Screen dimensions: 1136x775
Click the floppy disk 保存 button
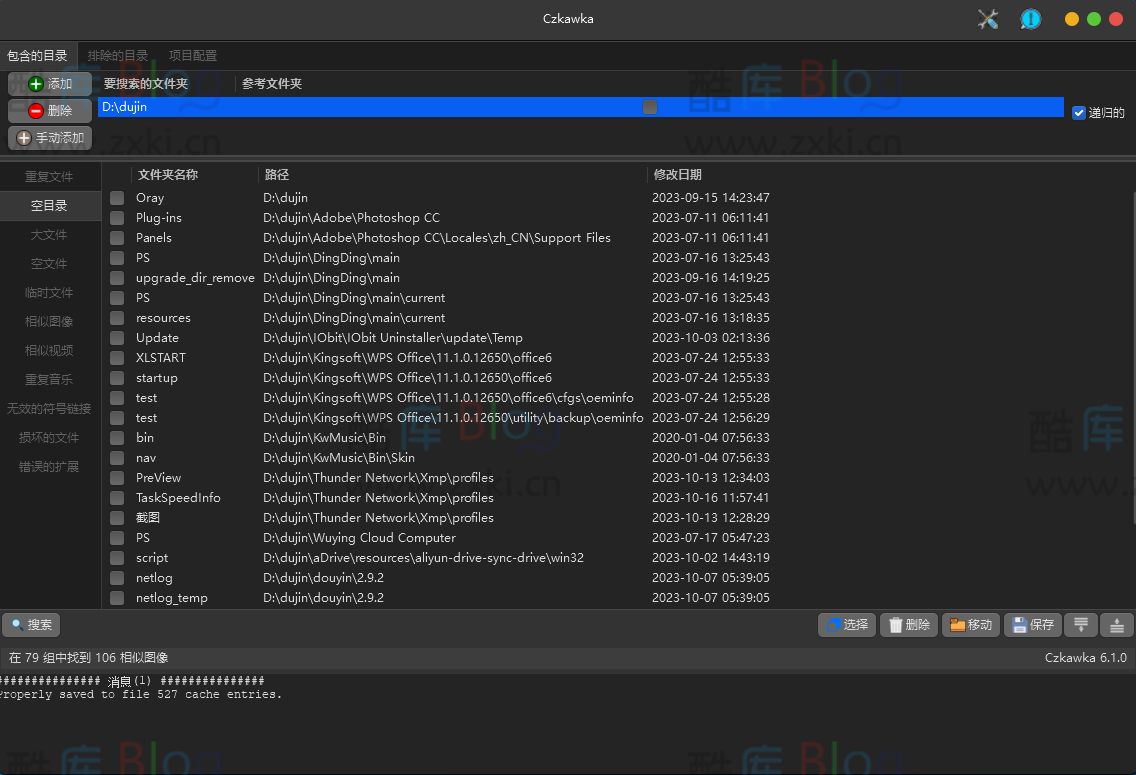[x=1032, y=625]
